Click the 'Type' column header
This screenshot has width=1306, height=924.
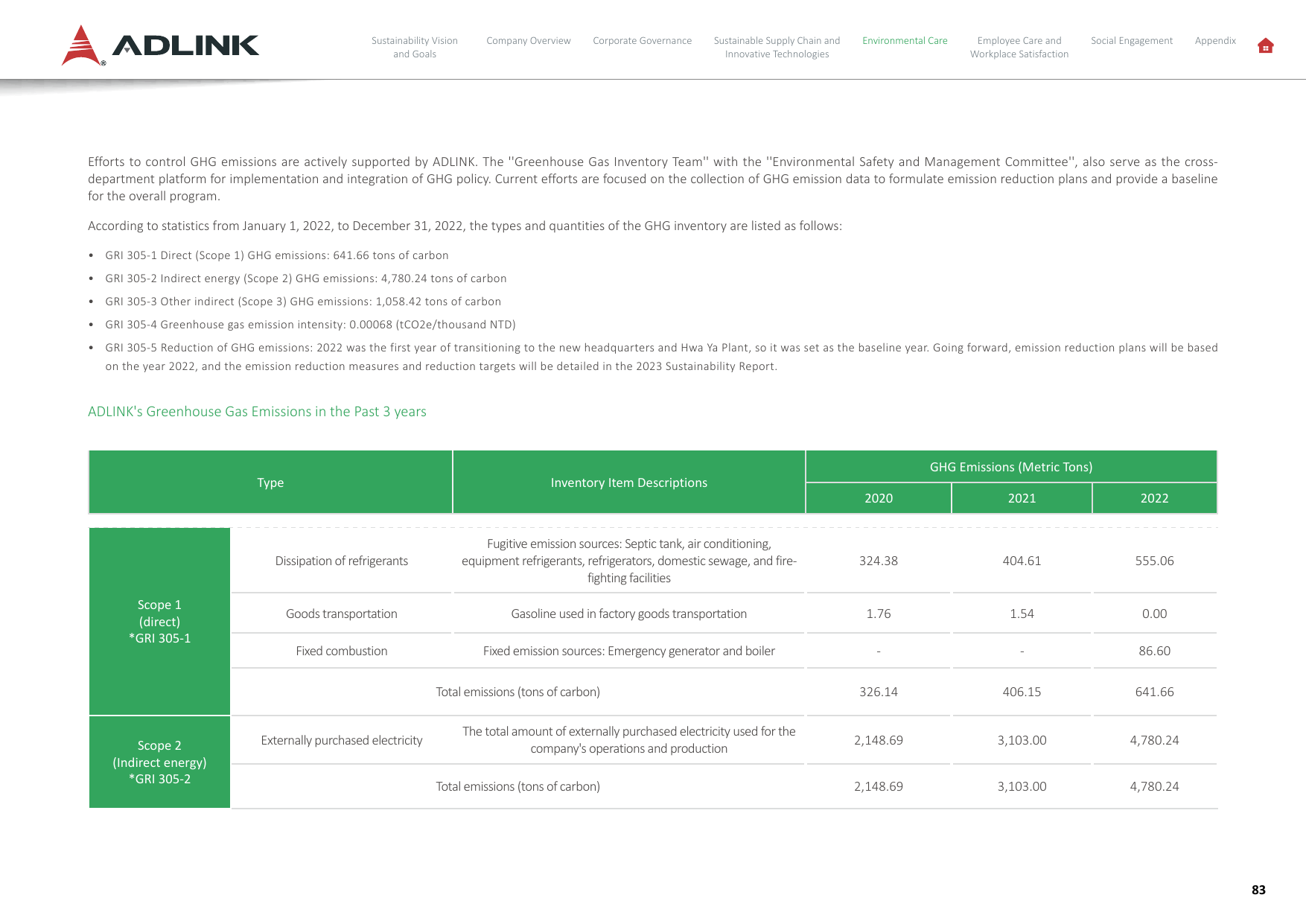pyautogui.click(x=270, y=482)
